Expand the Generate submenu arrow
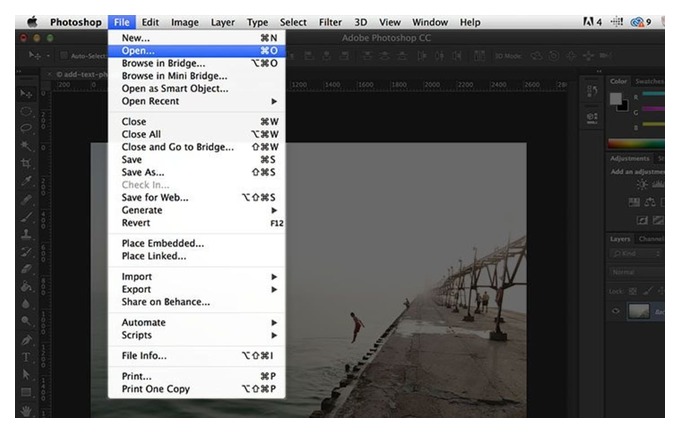680x433 pixels. coord(274,210)
